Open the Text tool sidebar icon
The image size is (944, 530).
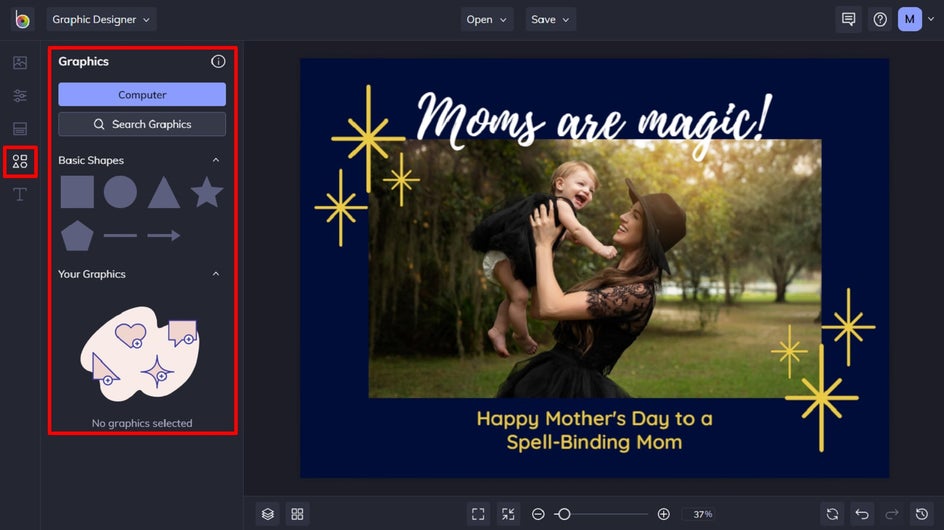click(20, 194)
